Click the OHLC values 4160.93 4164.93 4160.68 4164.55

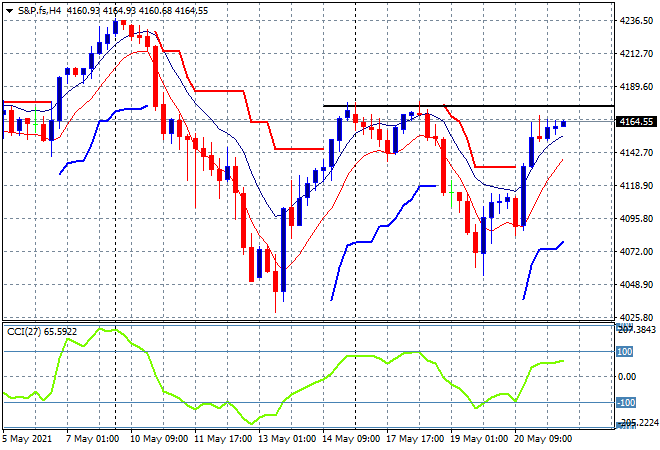click(137, 11)
